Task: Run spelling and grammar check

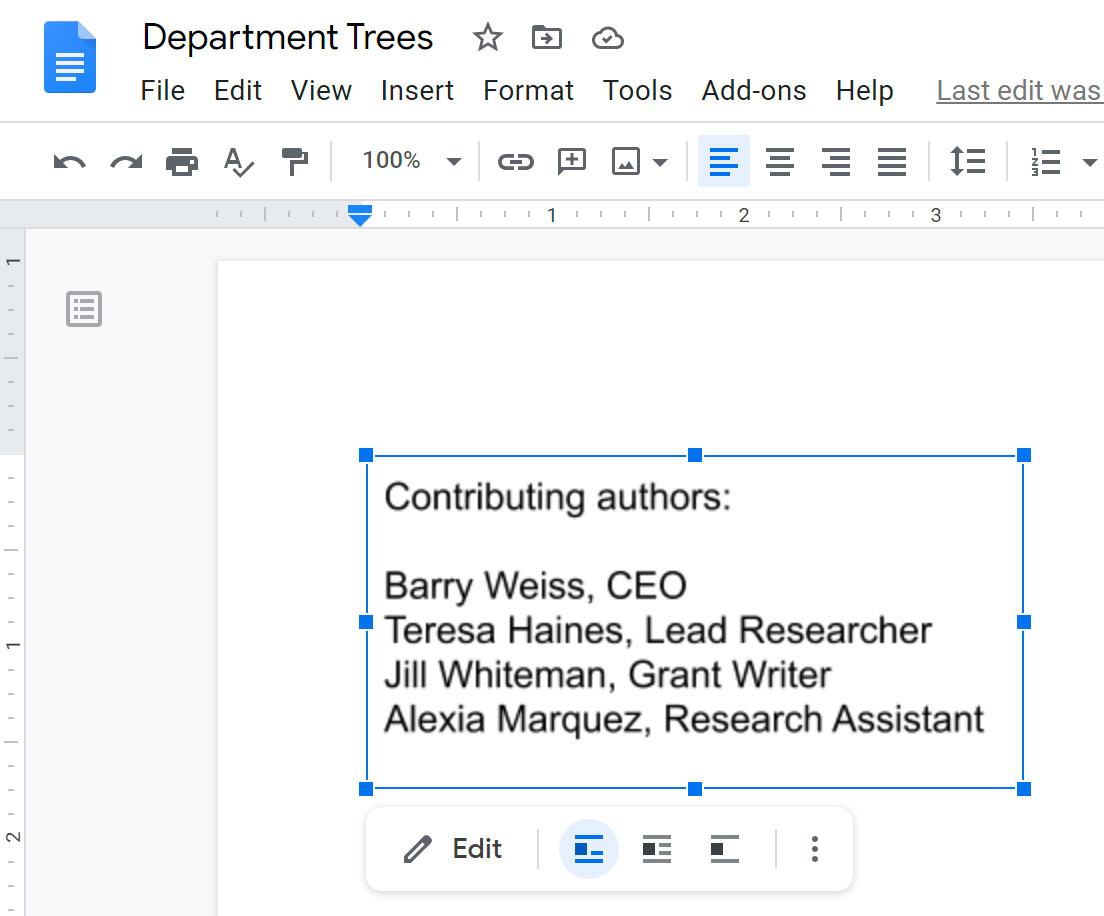Action: [x=239, y=161]
